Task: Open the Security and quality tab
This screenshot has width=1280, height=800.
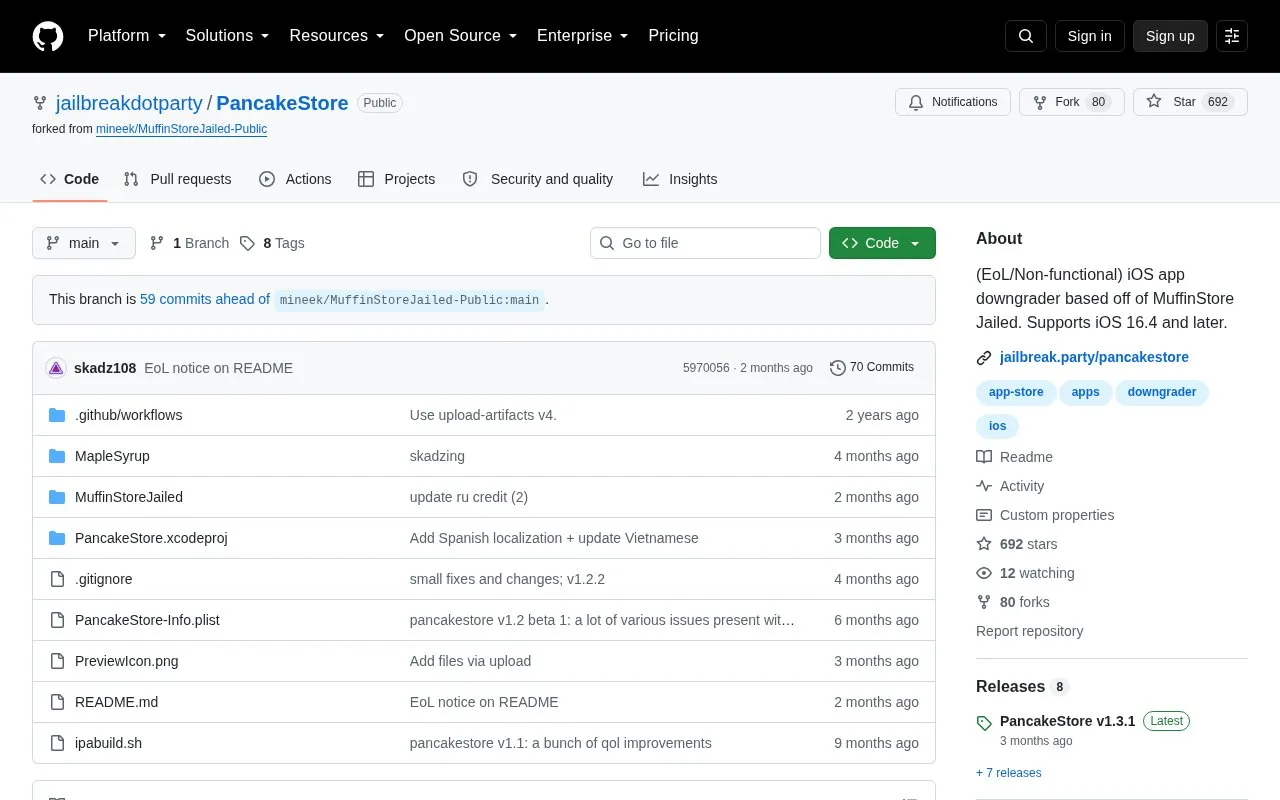Action: [x=538, y=179]
